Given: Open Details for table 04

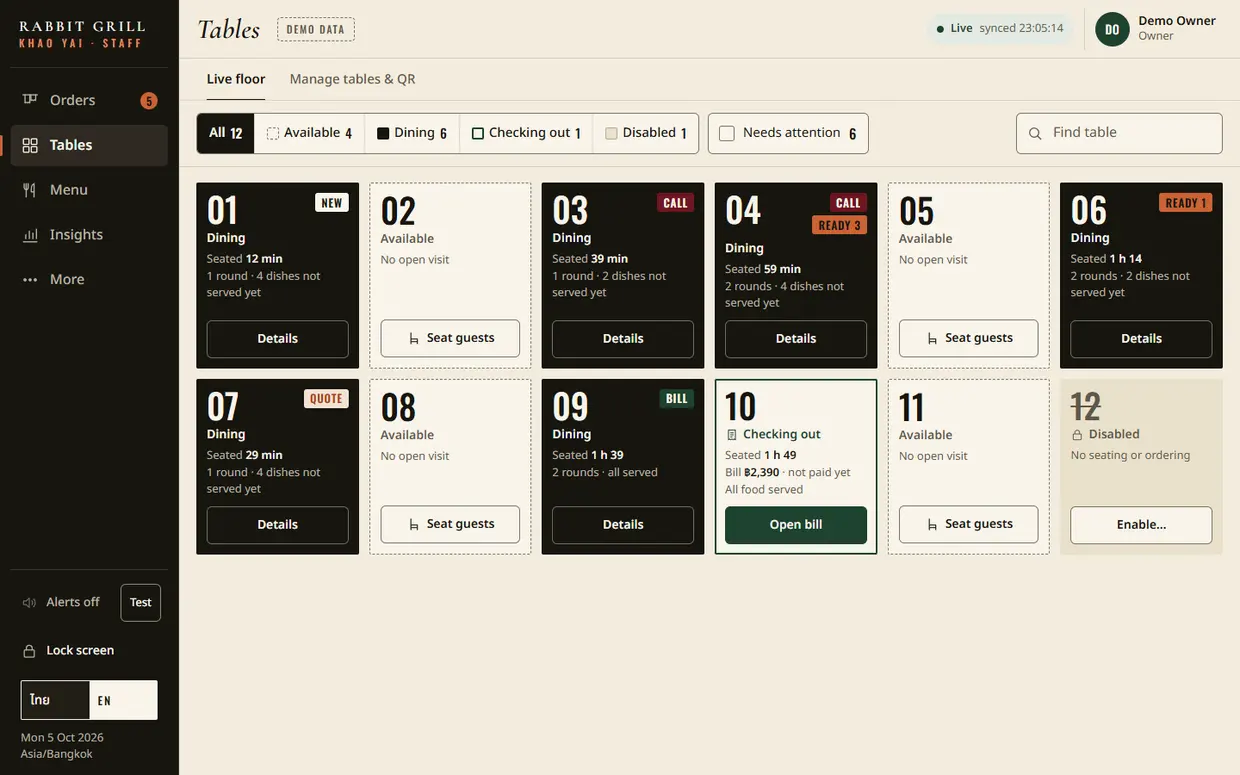Looking at the screenshot, I should coord(796,339).
